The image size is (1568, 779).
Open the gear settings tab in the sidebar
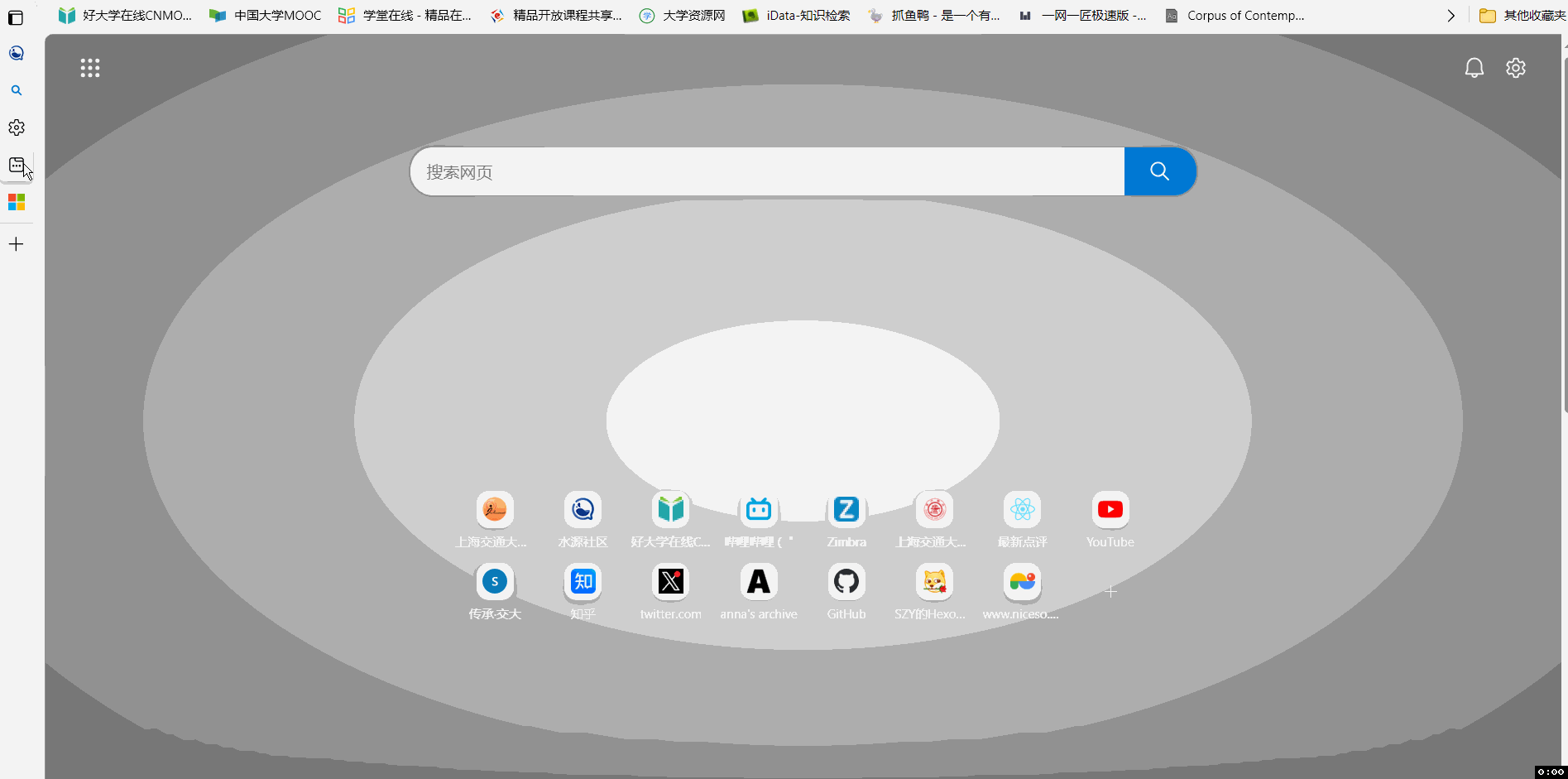(17, 127)
